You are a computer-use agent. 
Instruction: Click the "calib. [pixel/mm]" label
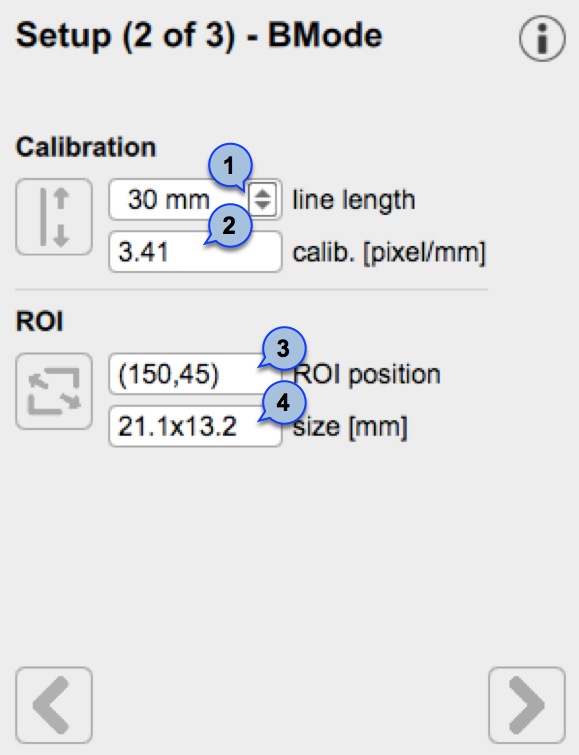click(389, 252)
